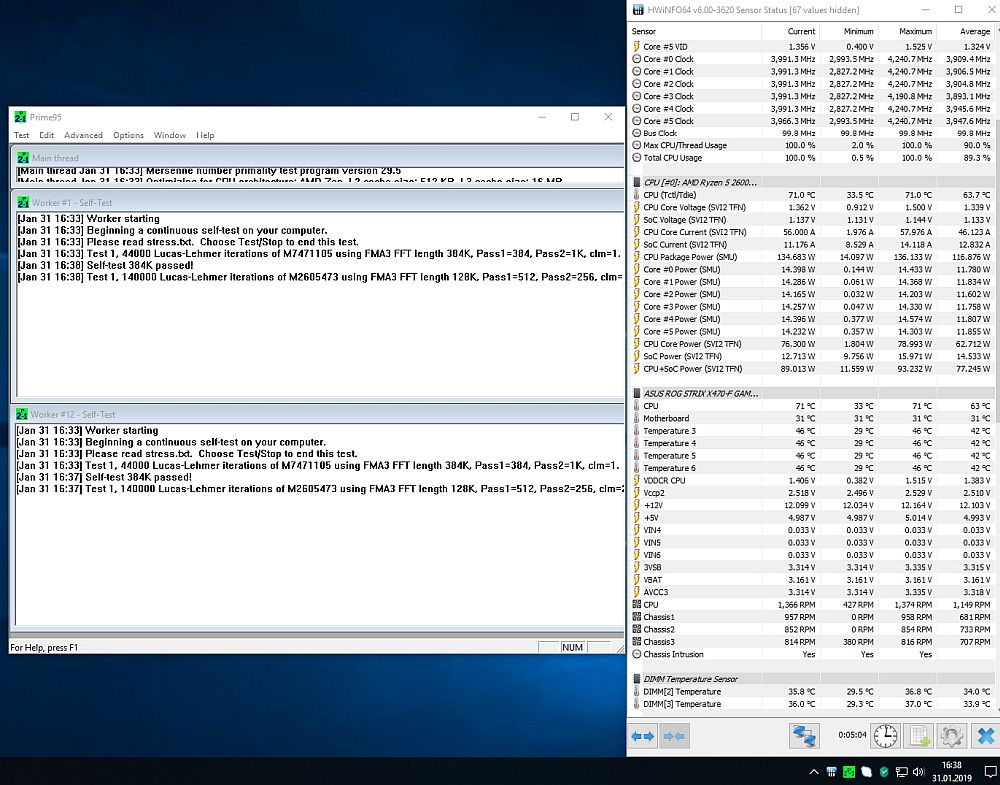Open the Windows notification center icon
Screen dimensions: 1000x785
[990, 772]
